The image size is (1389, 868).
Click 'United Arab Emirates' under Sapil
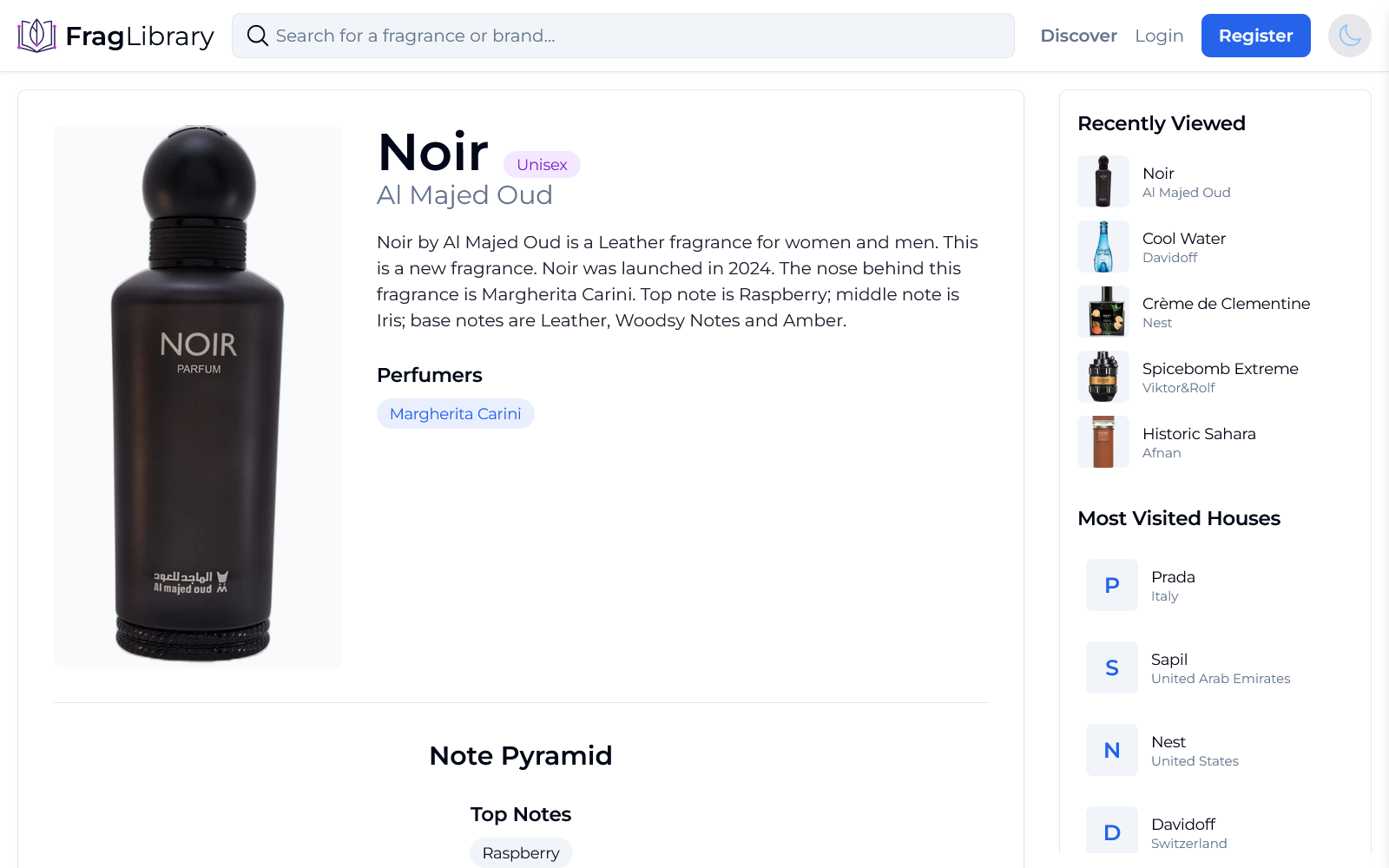point(1221,679)
